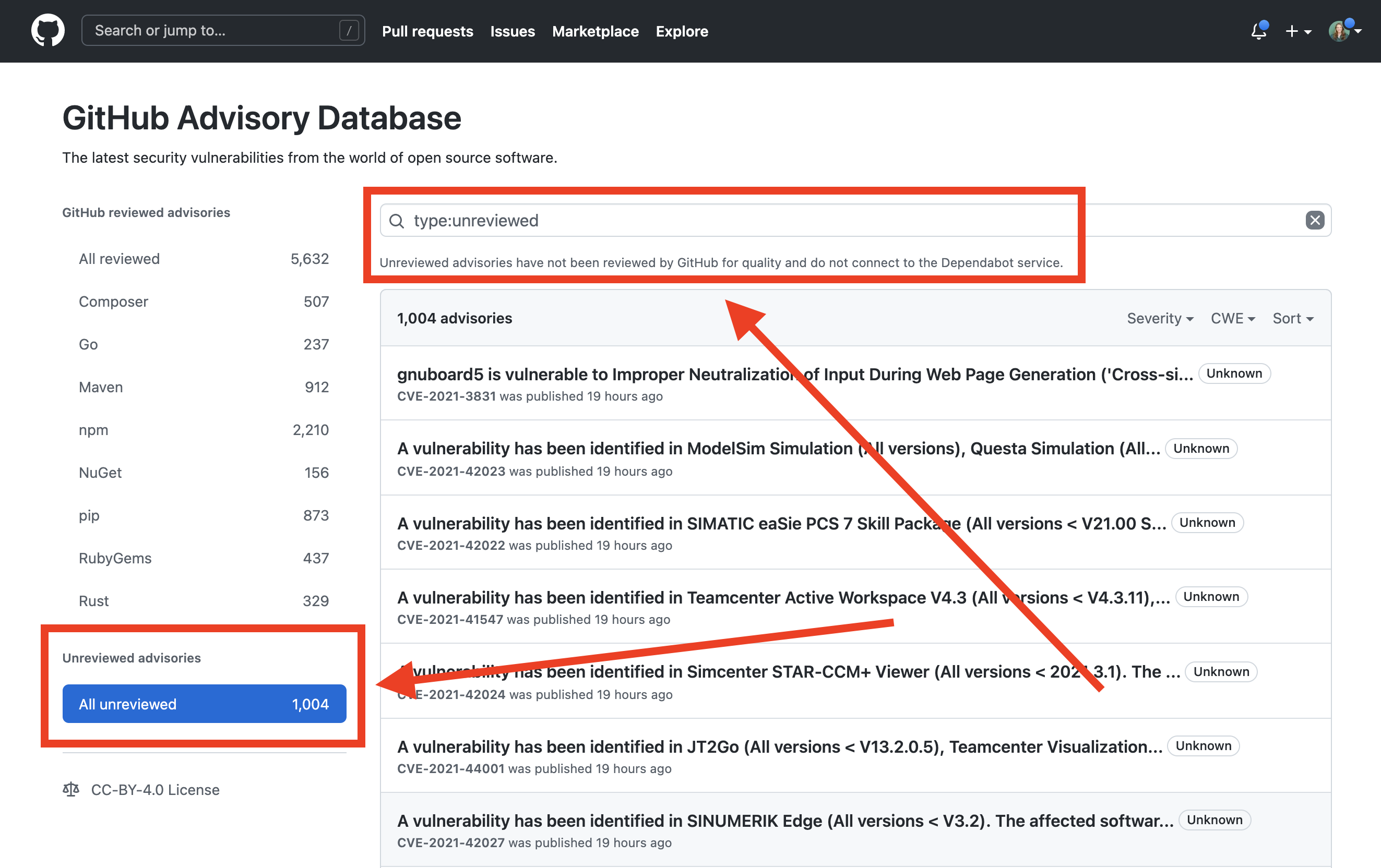The image size is (1381, 868).
Task: Open the CWE filter dropdown
Action: point(1232,319)
